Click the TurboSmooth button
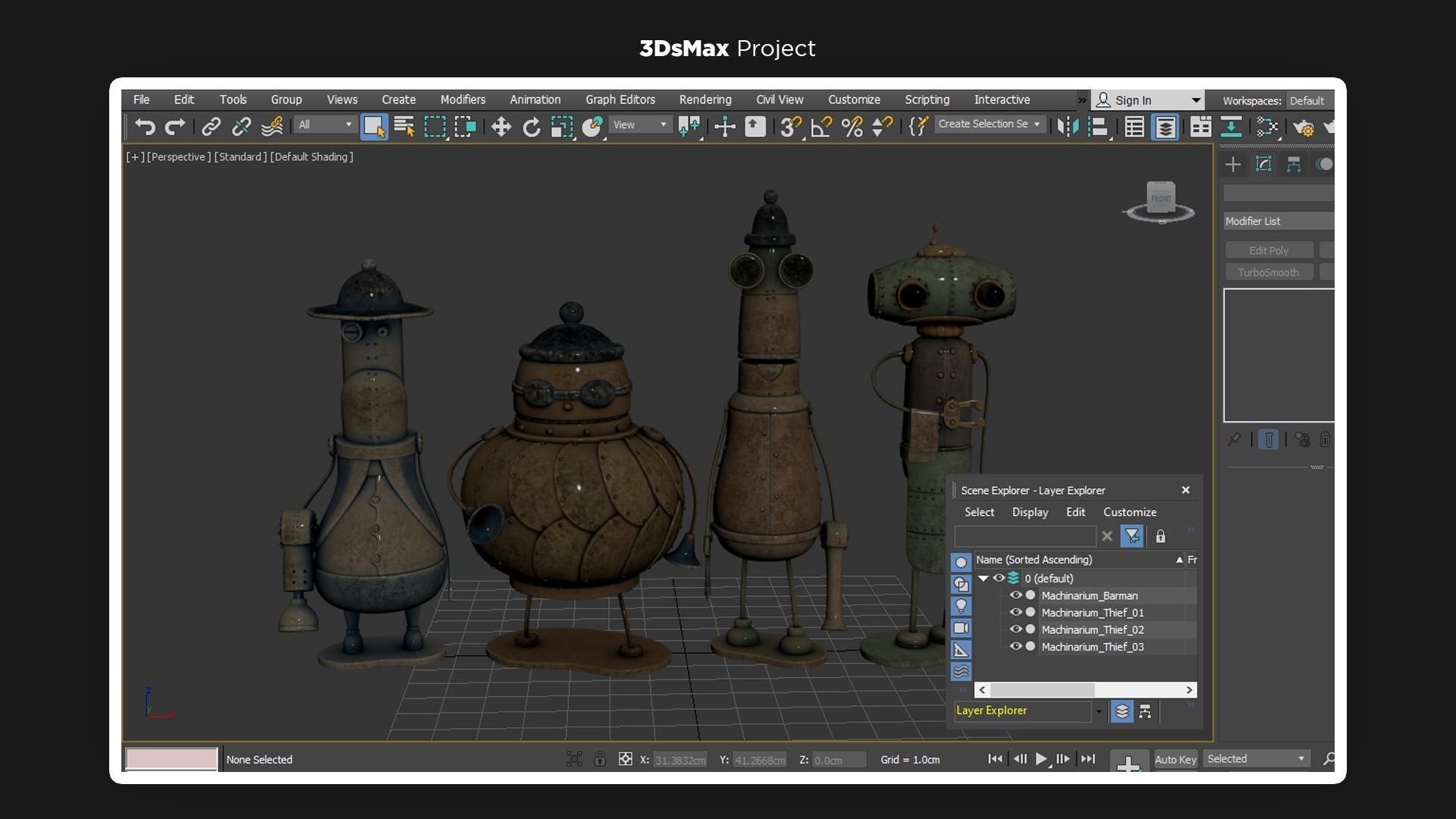 (x=1269, y=272)
